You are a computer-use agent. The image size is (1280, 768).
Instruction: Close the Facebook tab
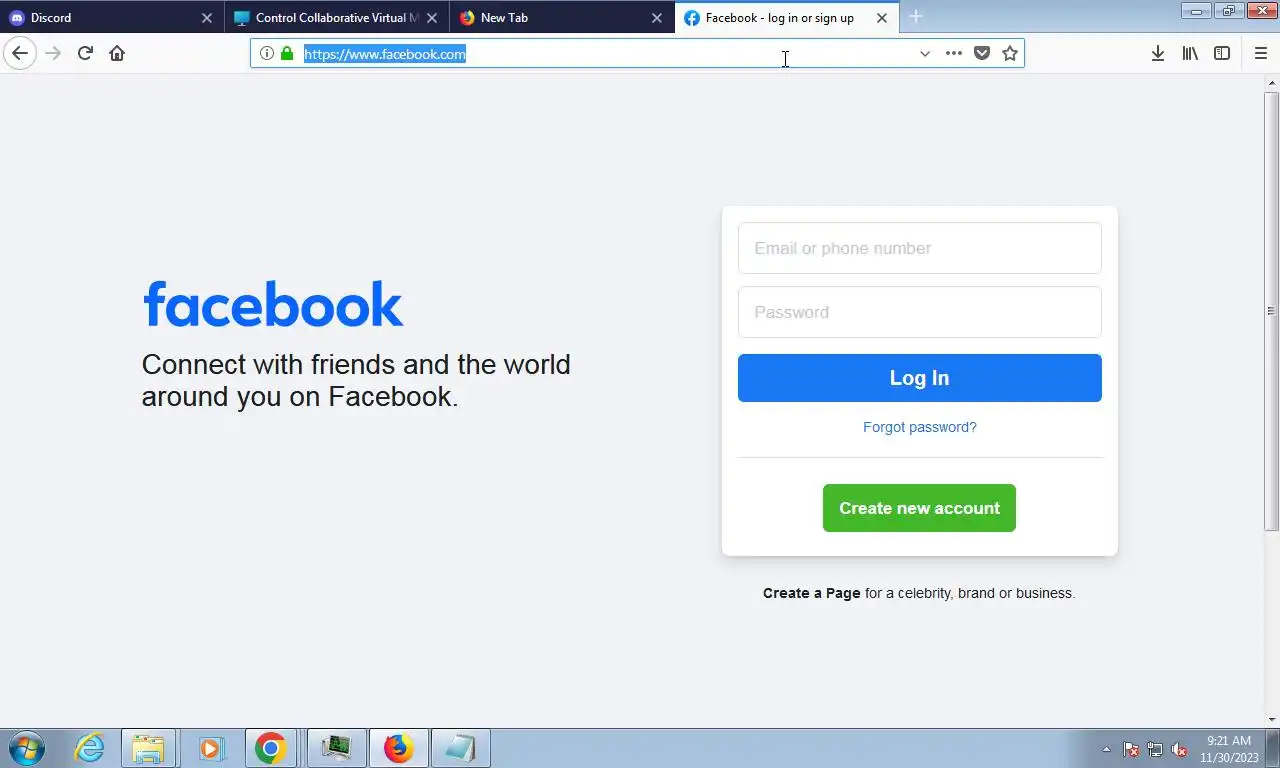(x=882, y=18)
